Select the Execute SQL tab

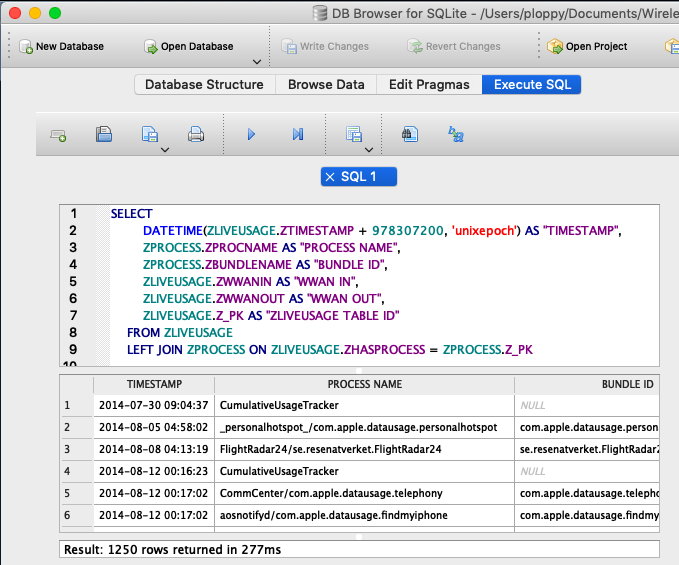tap(532, 84)
